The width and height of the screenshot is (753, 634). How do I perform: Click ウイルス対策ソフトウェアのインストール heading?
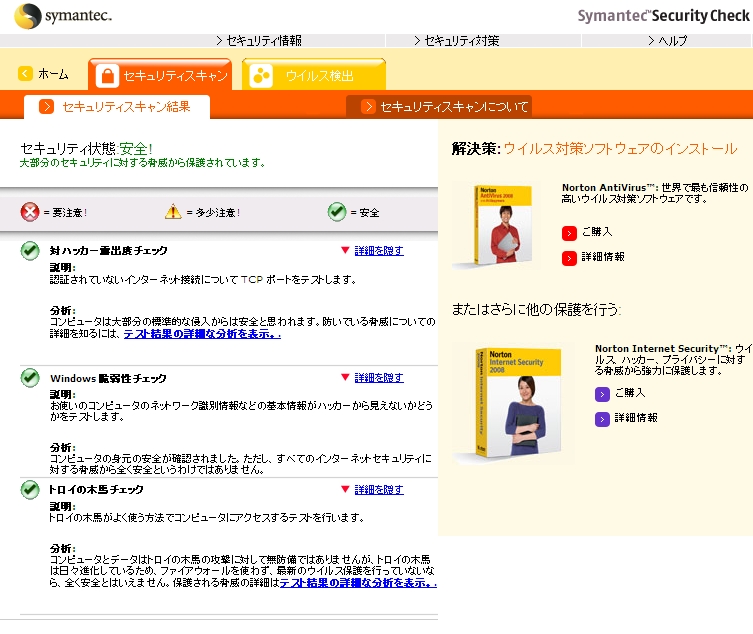(620, 148)
